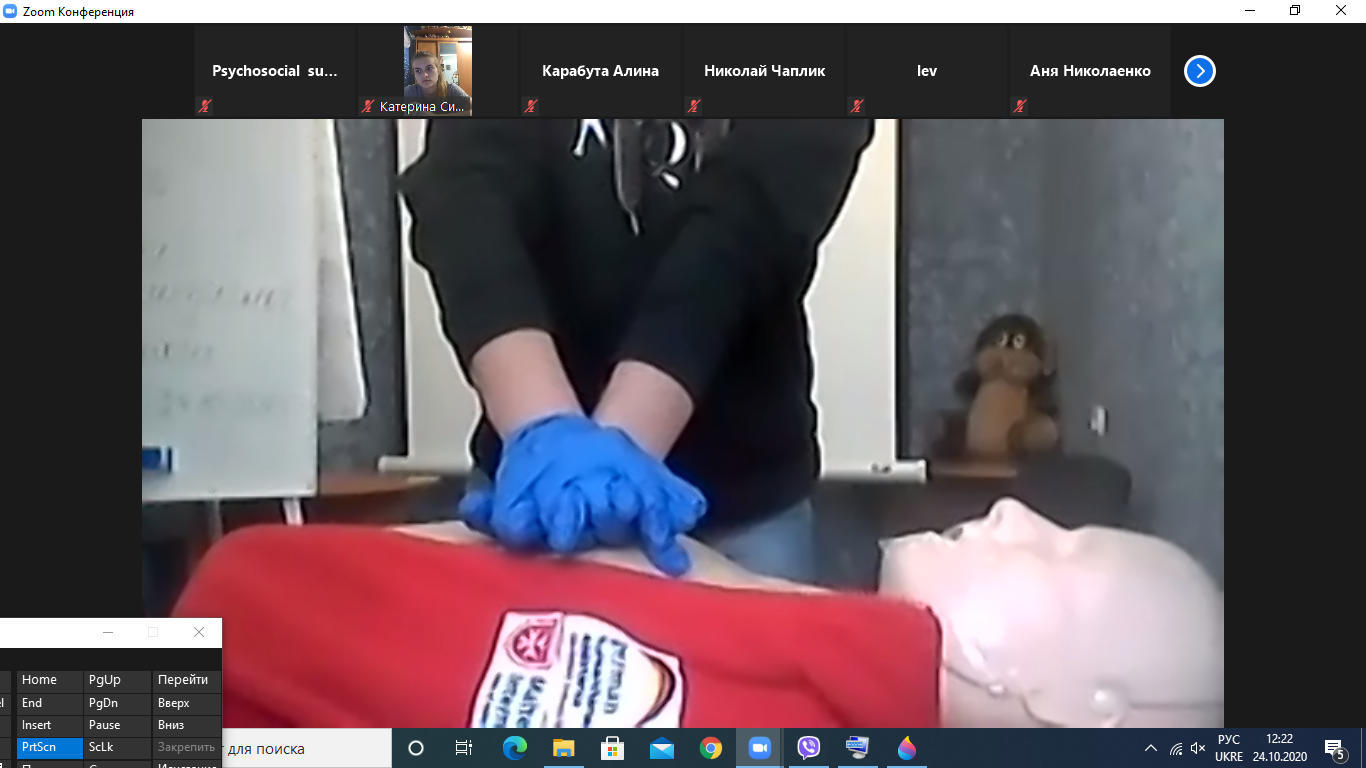The height and width of the screenshot is (768, 1366).
Task: Click Pause key on on-screen keyboard
Action: [117, 725]
